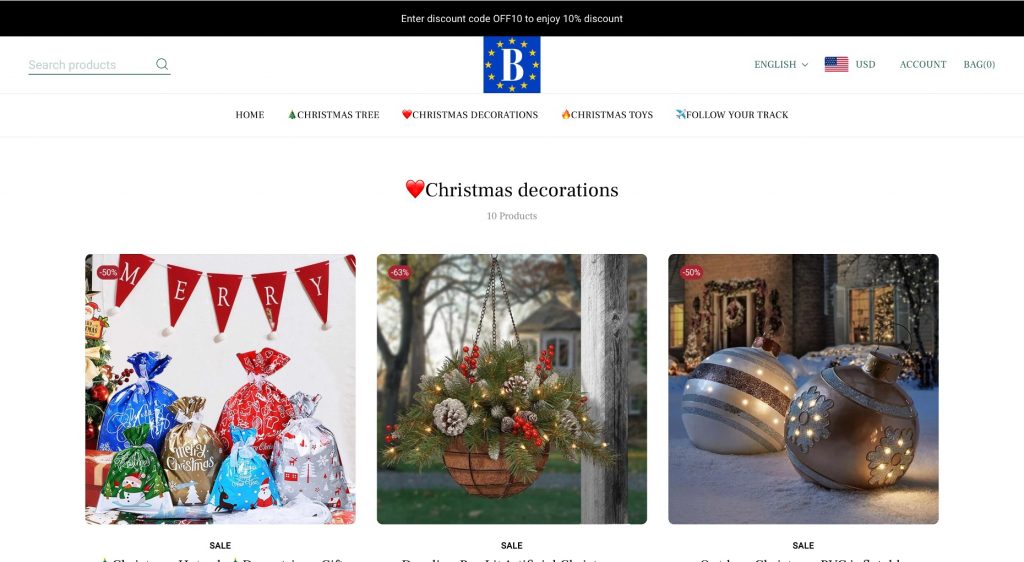Click the US flag currency icon
Screen dimensions: 1024x562
point(836,65)
